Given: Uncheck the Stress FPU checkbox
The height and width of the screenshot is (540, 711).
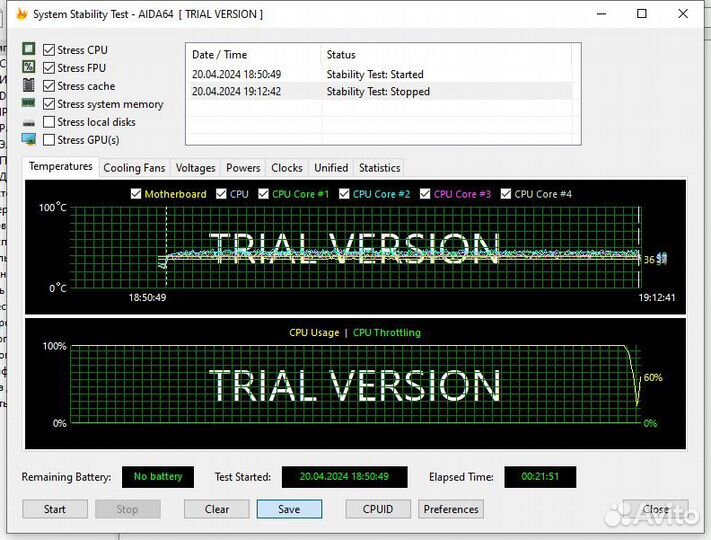Looking at the screenshot, I should coord(49,68).
